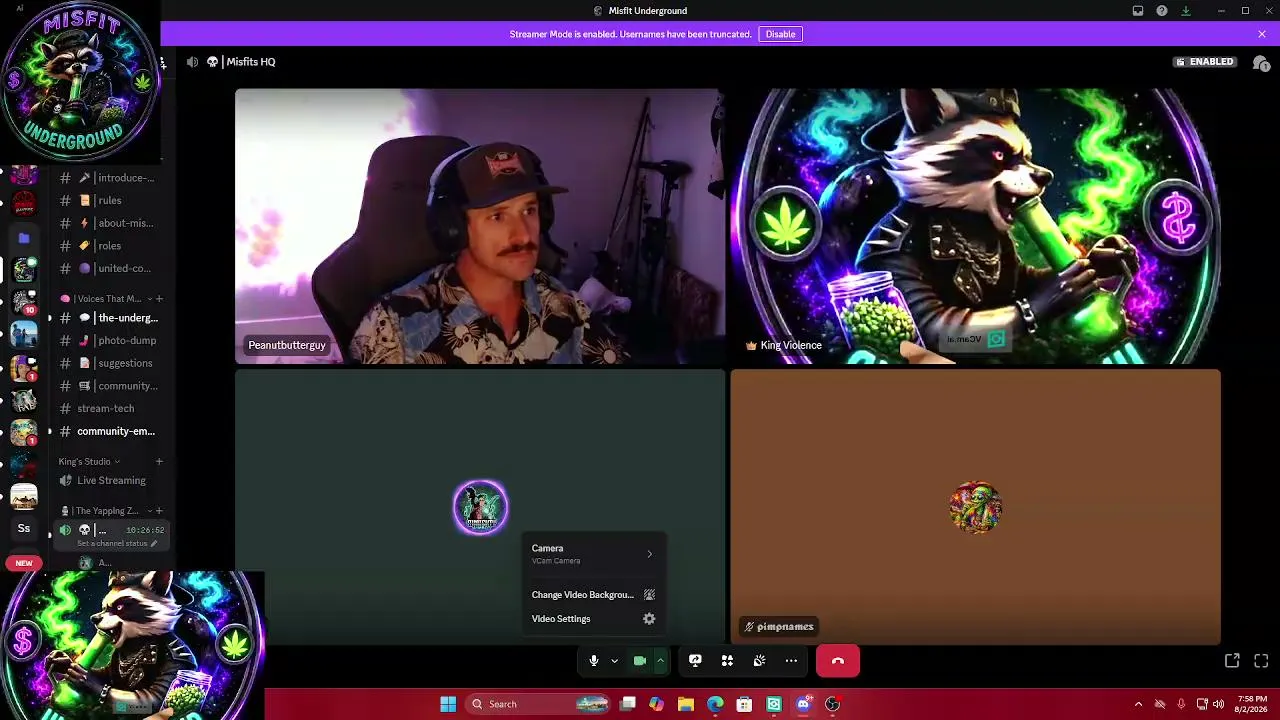Open the roles channel
This screenshot has width=1280, height=720.
109,246
